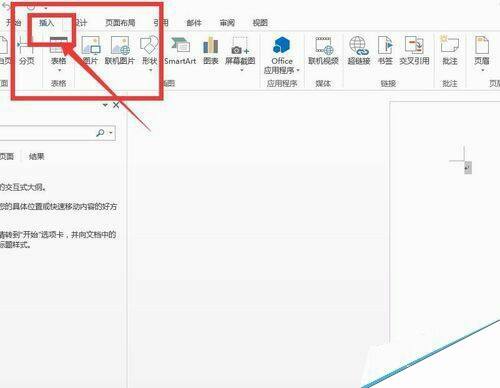Viewport: 500px width, 388px height.
Task: Expand the 屏幕截图 dropdown arrow
Action: tap(242, 70)
